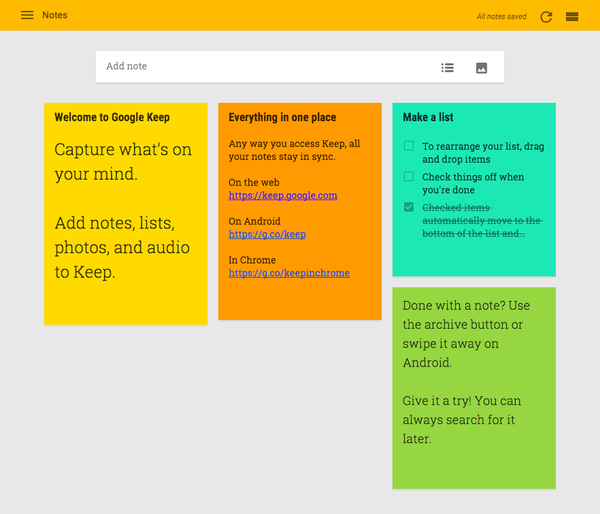Click 'Capture what's on your mind.' text

(x=123, y=162)
